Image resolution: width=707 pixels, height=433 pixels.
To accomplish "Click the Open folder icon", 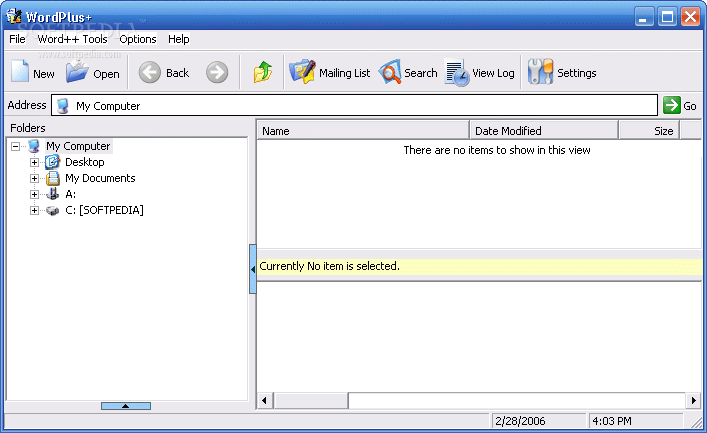I will pos(77,72).
